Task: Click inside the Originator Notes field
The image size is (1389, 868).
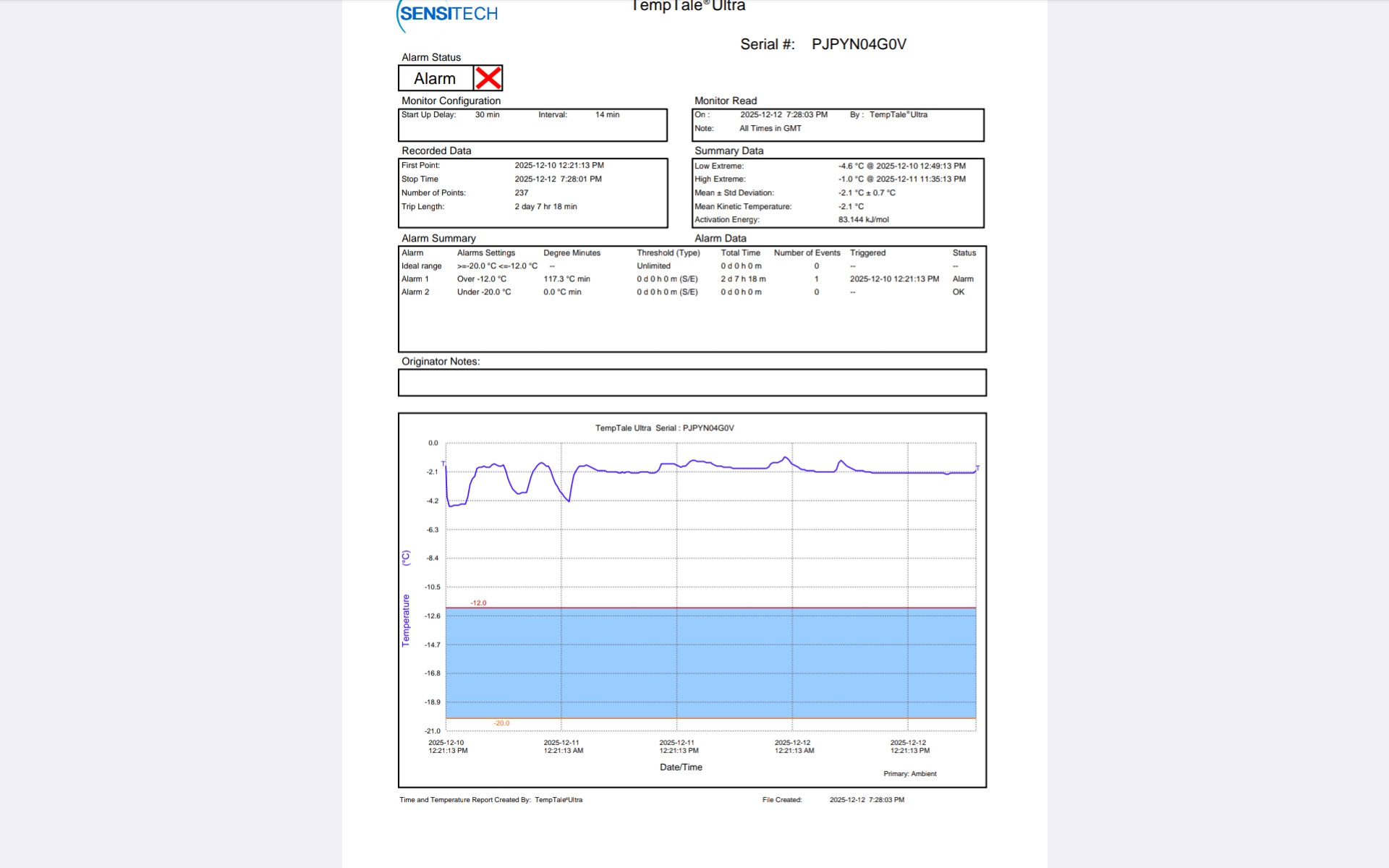Action: point(692,383)
